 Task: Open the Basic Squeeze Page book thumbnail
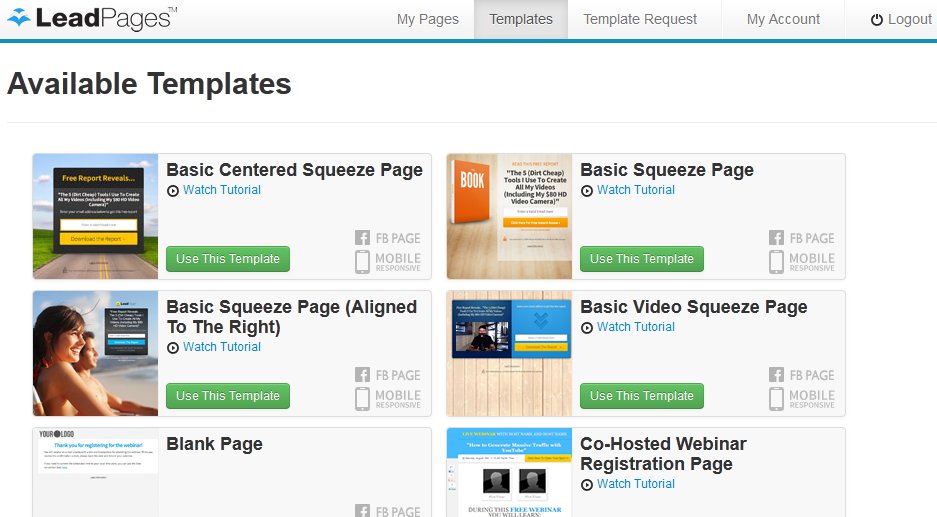tap(509, 216)
